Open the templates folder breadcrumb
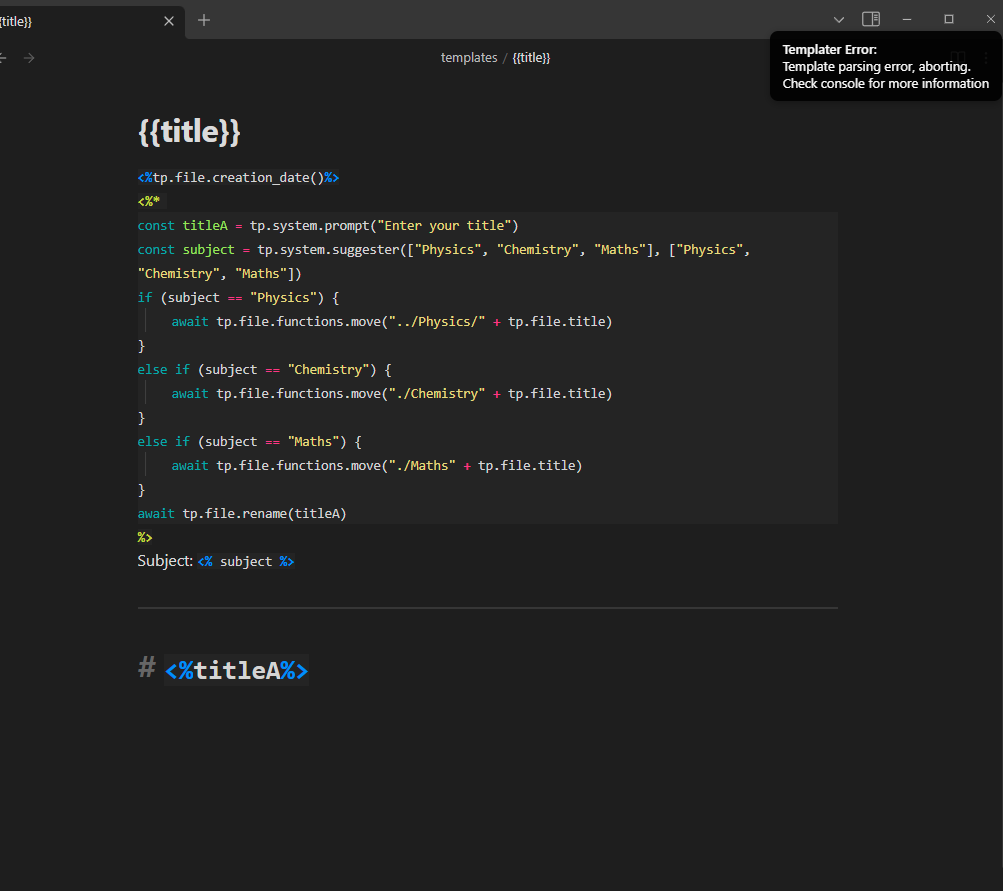The image size is (1003, 891). (469, 57)
